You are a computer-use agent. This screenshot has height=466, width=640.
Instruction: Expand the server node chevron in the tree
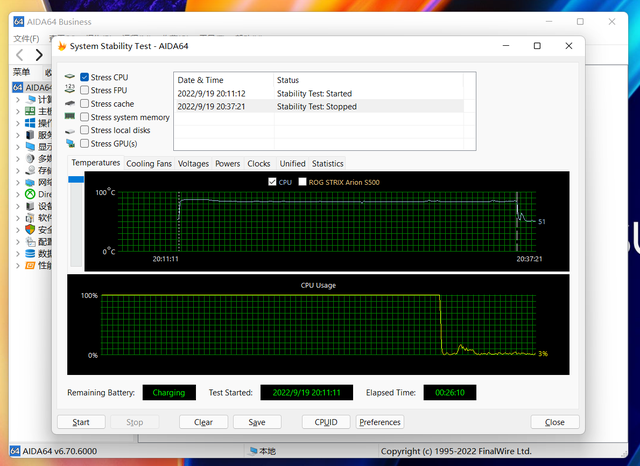[18, 135]
